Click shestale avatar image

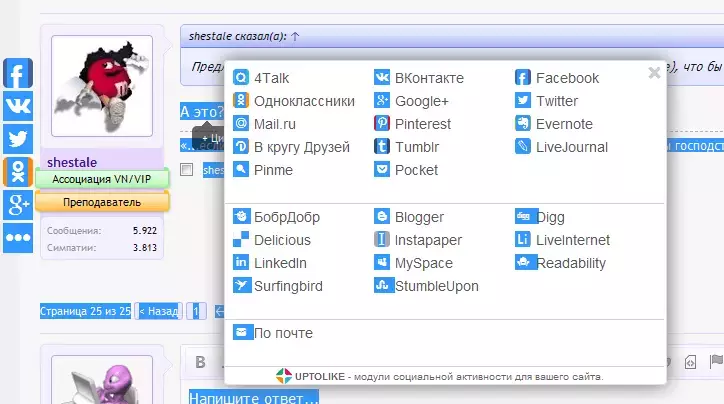102,86
